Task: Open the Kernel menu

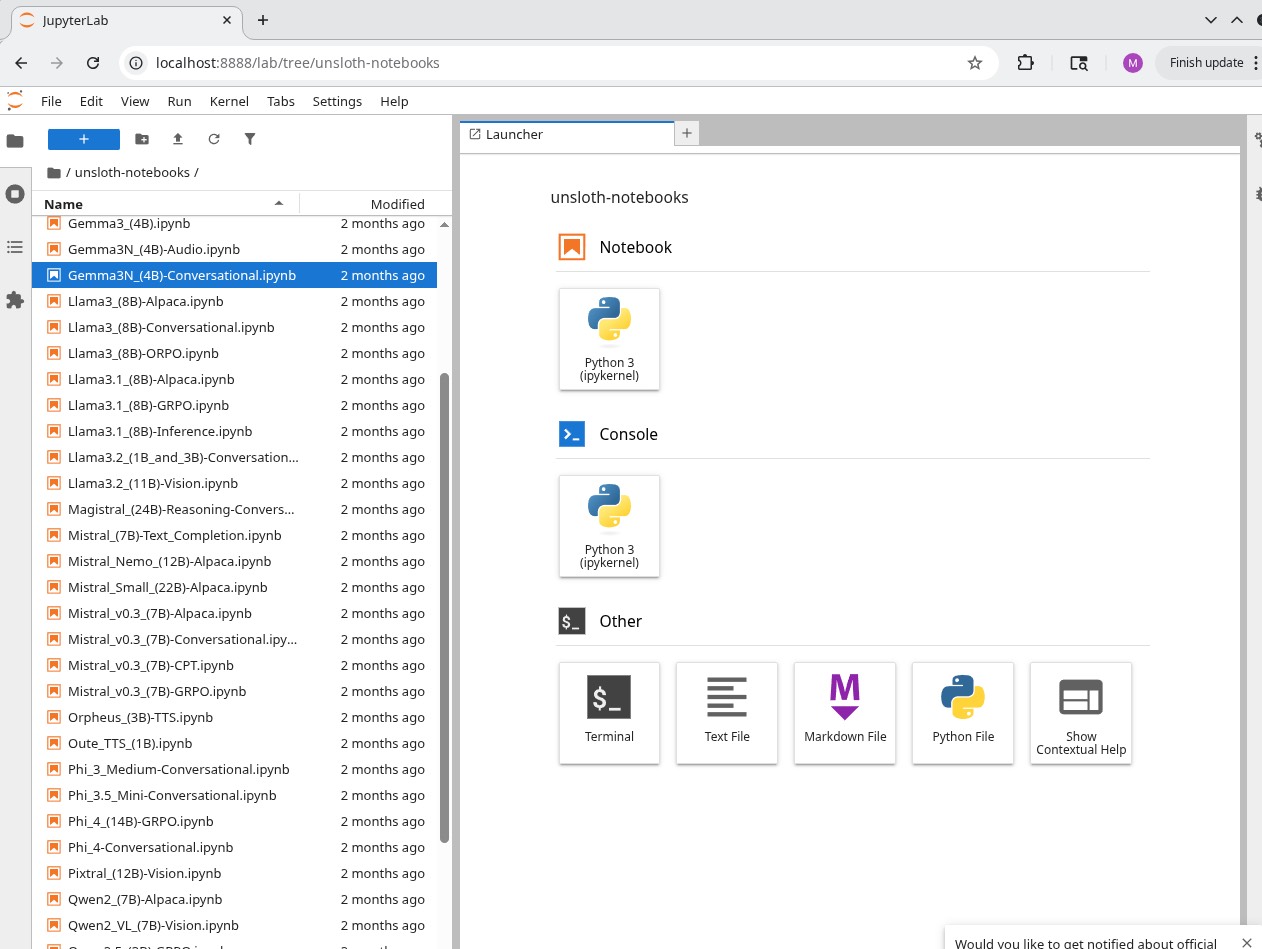Action: (x=229, y=101)
